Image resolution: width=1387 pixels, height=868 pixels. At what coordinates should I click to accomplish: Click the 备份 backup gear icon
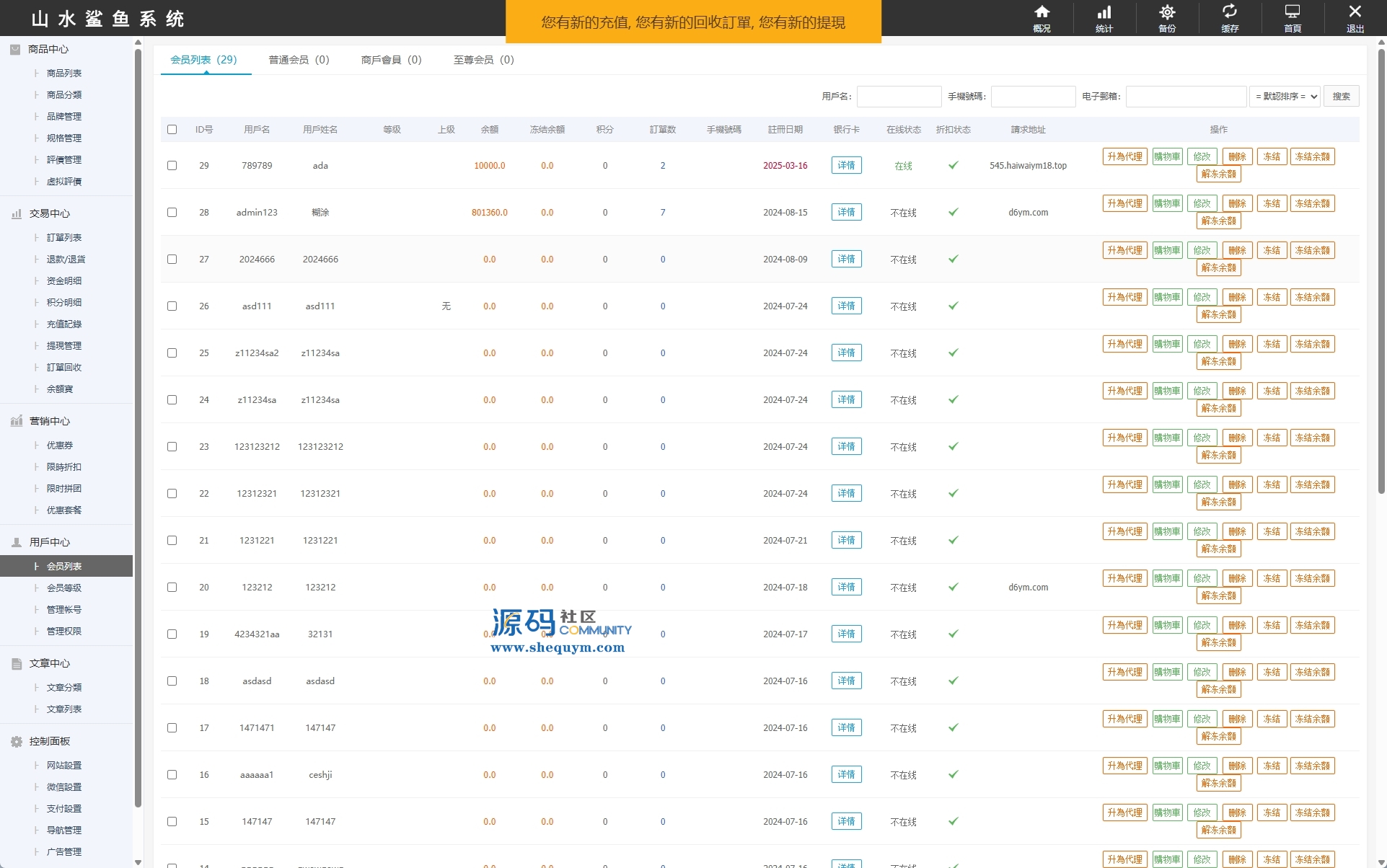pyautogui.click(x=1167, y=12)
